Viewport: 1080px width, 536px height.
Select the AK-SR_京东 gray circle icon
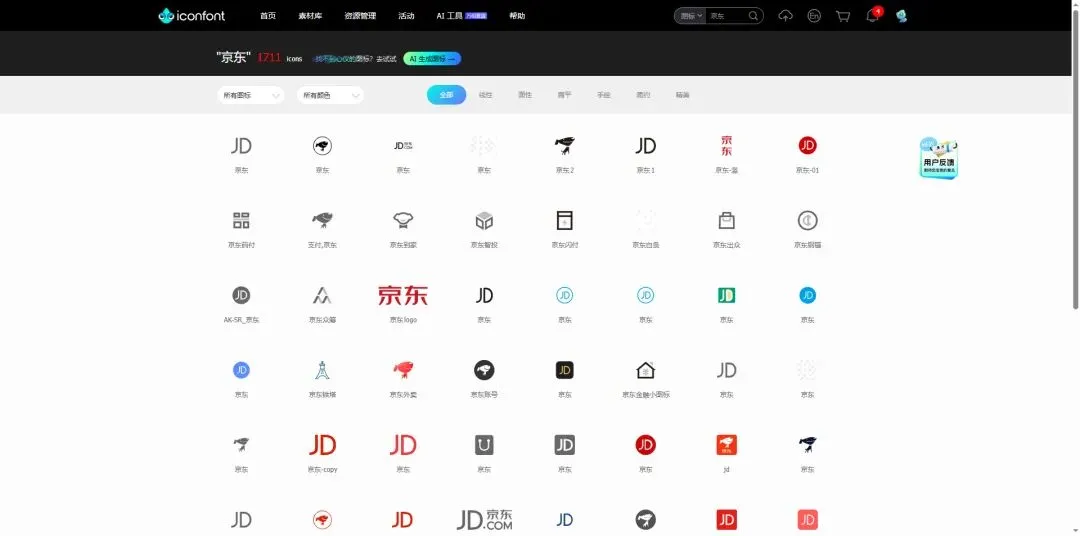tap(241, 295)
